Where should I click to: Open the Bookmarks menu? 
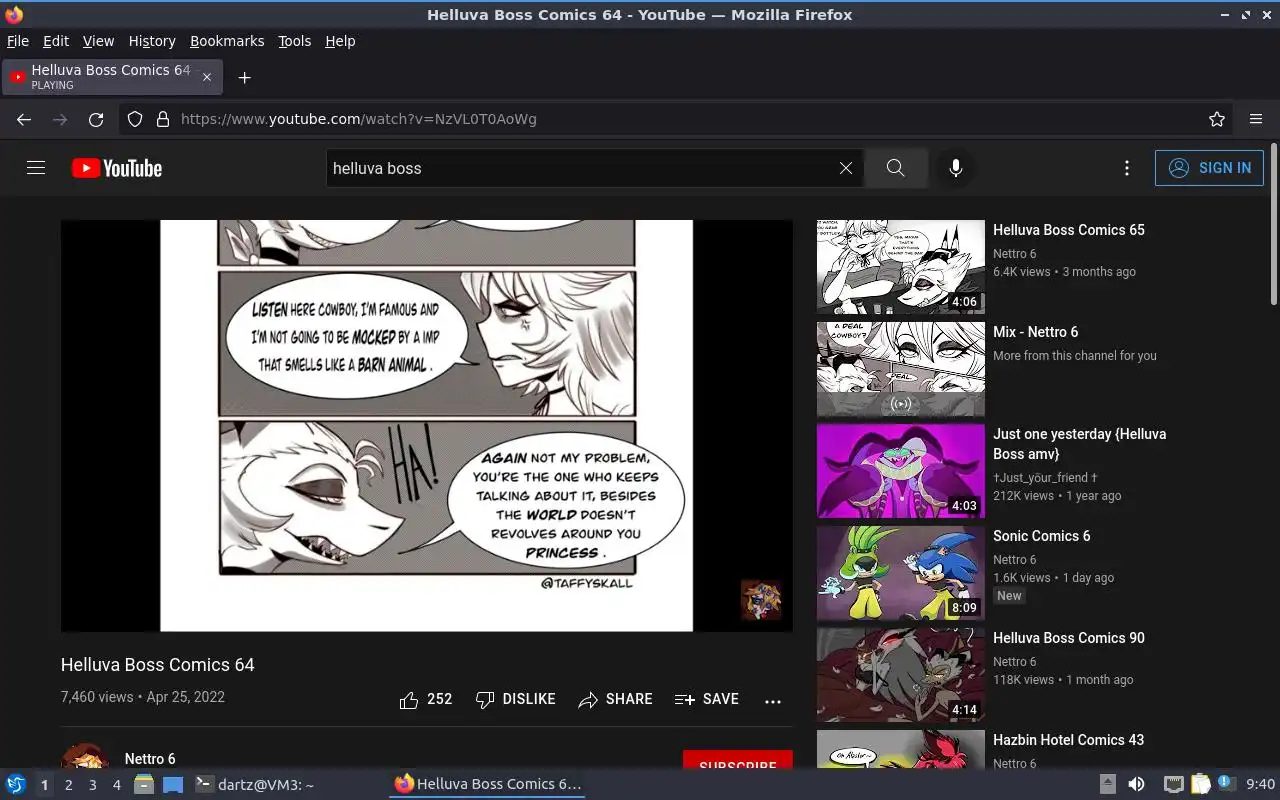(227, 41)
